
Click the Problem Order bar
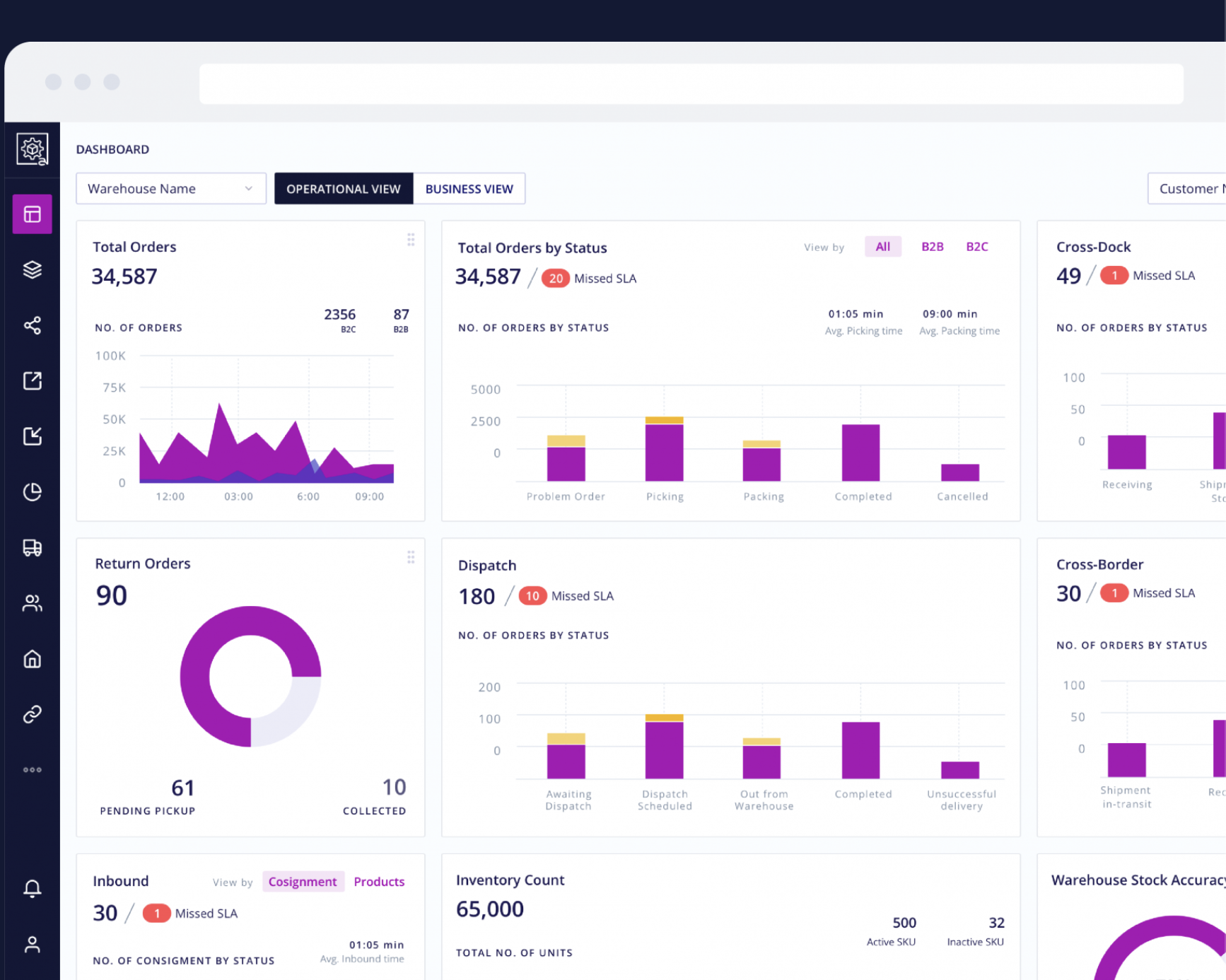566,458
